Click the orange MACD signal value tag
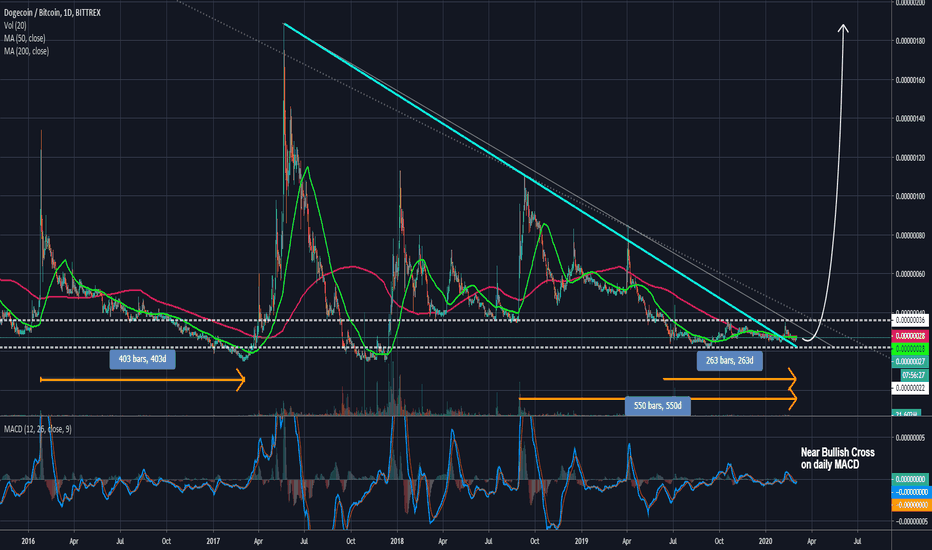 click(910, 505)
